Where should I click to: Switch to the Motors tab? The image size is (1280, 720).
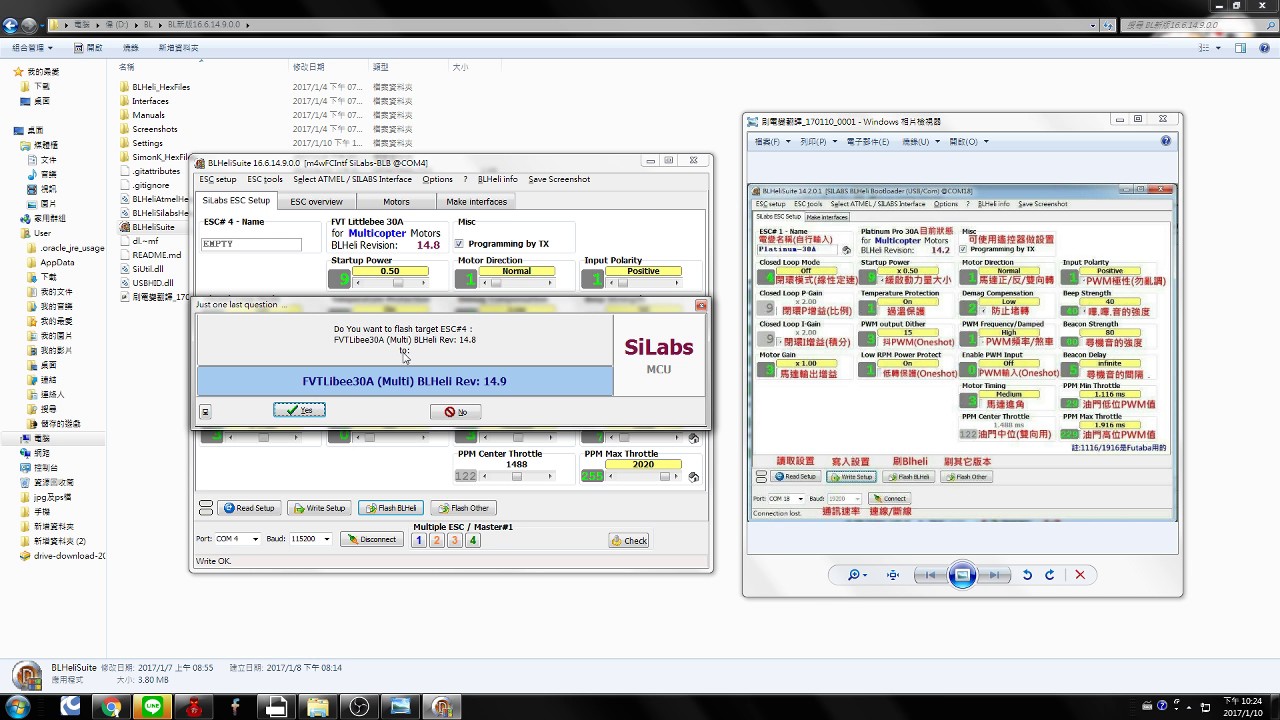click(396, 202)
